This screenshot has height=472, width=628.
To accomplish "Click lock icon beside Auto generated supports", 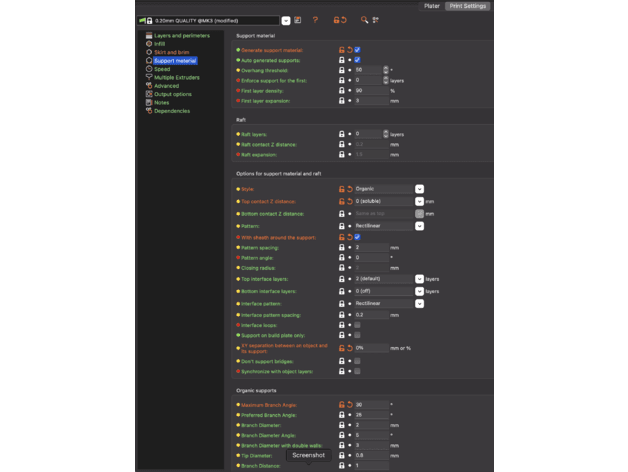I will (x=342, y=60).
